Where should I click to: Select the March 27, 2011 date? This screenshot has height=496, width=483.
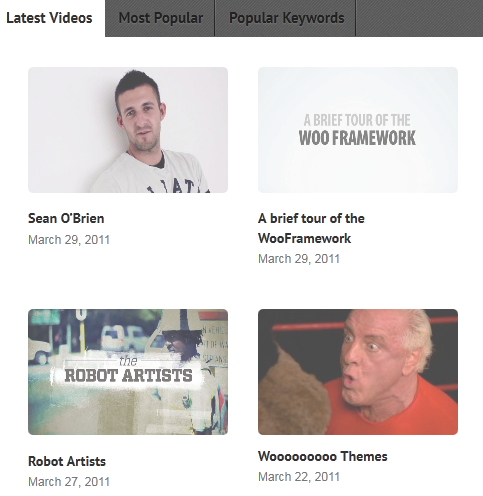[69, 482]
